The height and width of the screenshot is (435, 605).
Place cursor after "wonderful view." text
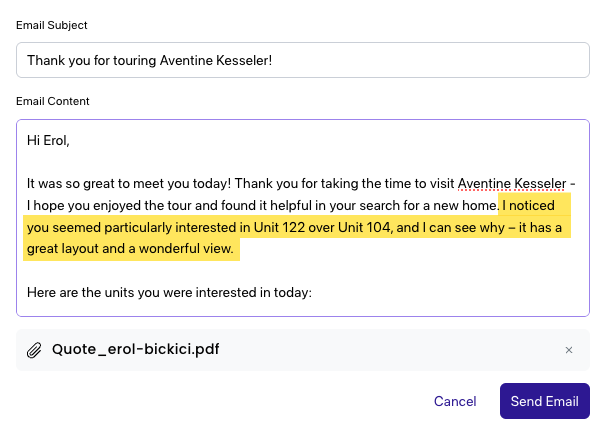234,249
